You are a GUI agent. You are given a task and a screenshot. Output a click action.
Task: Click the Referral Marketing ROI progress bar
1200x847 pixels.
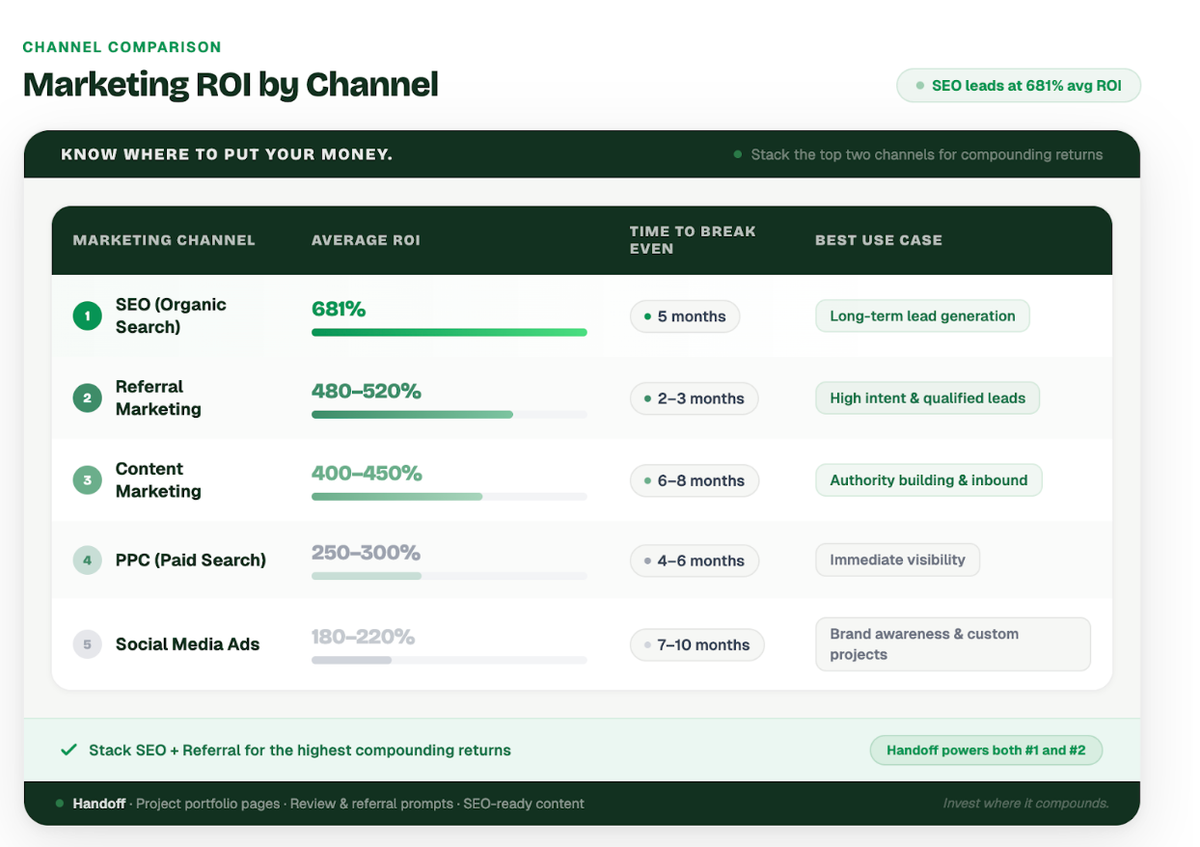[x=449, y=414]
